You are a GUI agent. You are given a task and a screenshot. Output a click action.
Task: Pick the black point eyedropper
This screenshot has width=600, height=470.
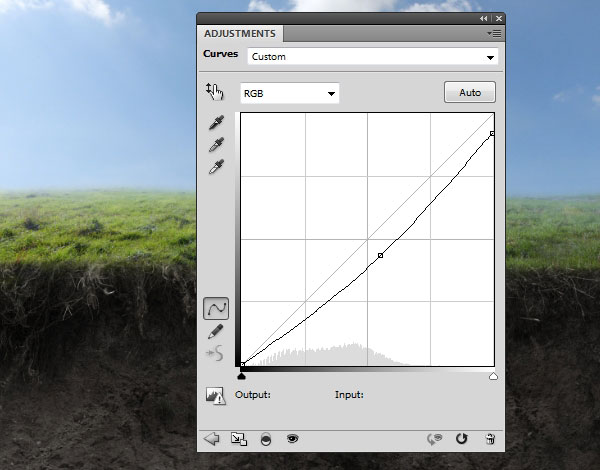(x=217, y=122)
